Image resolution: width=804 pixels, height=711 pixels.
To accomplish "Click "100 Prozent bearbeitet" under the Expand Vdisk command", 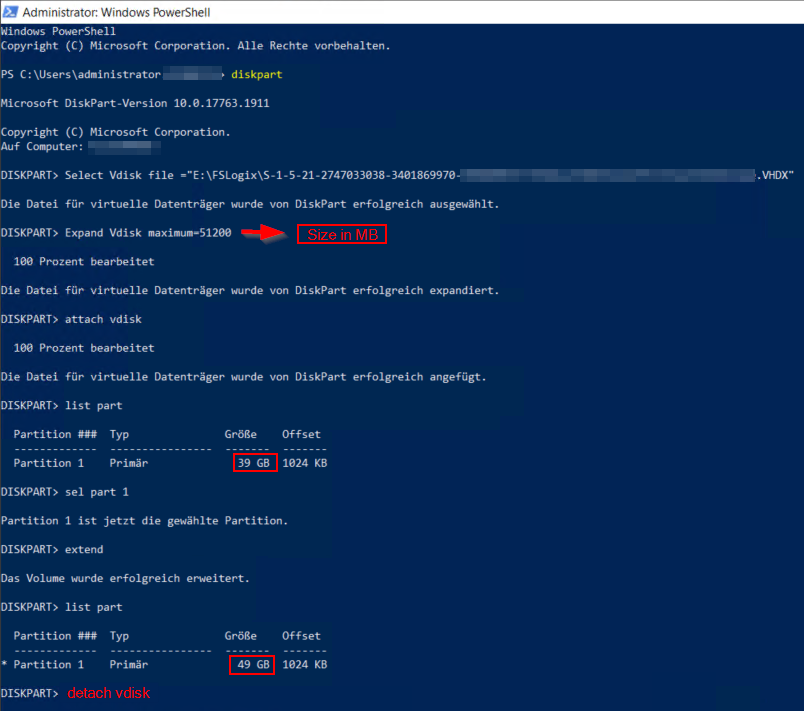I will [x=84, y=261].
